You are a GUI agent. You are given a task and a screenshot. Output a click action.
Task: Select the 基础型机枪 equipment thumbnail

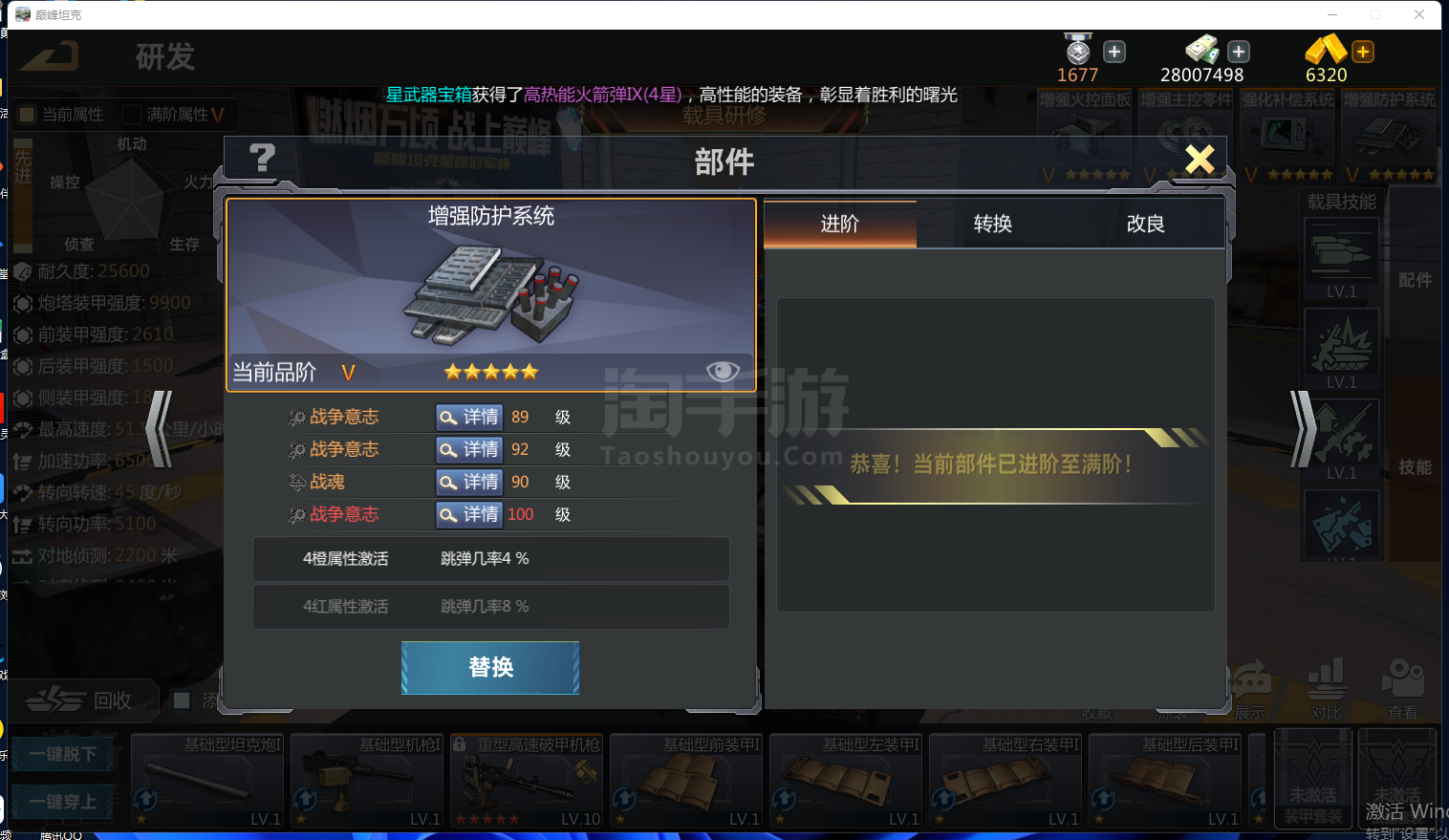[x=368, y=780]
